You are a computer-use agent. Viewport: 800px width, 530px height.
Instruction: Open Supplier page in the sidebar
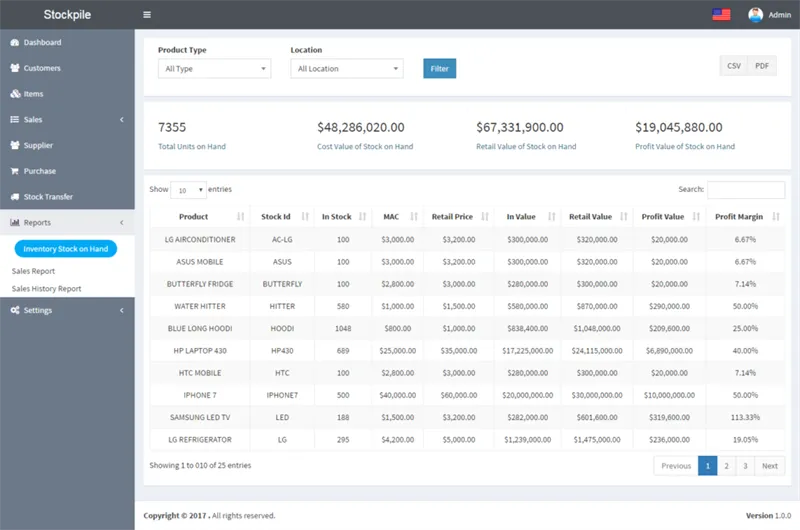tap(38, 145)
